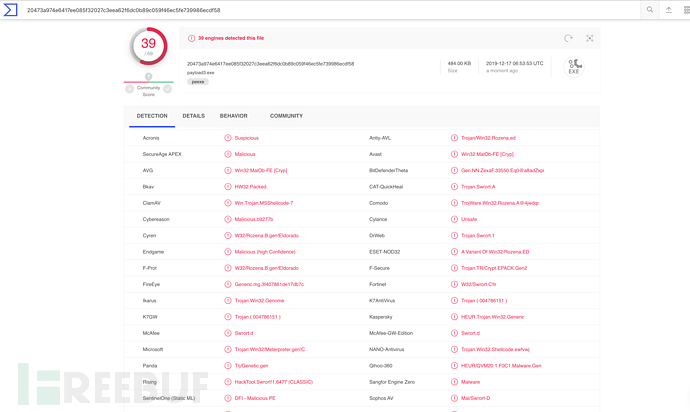Click warning icon beside Cylance Unsafe
The image size is (690, 412).
[x=454, y=219]
